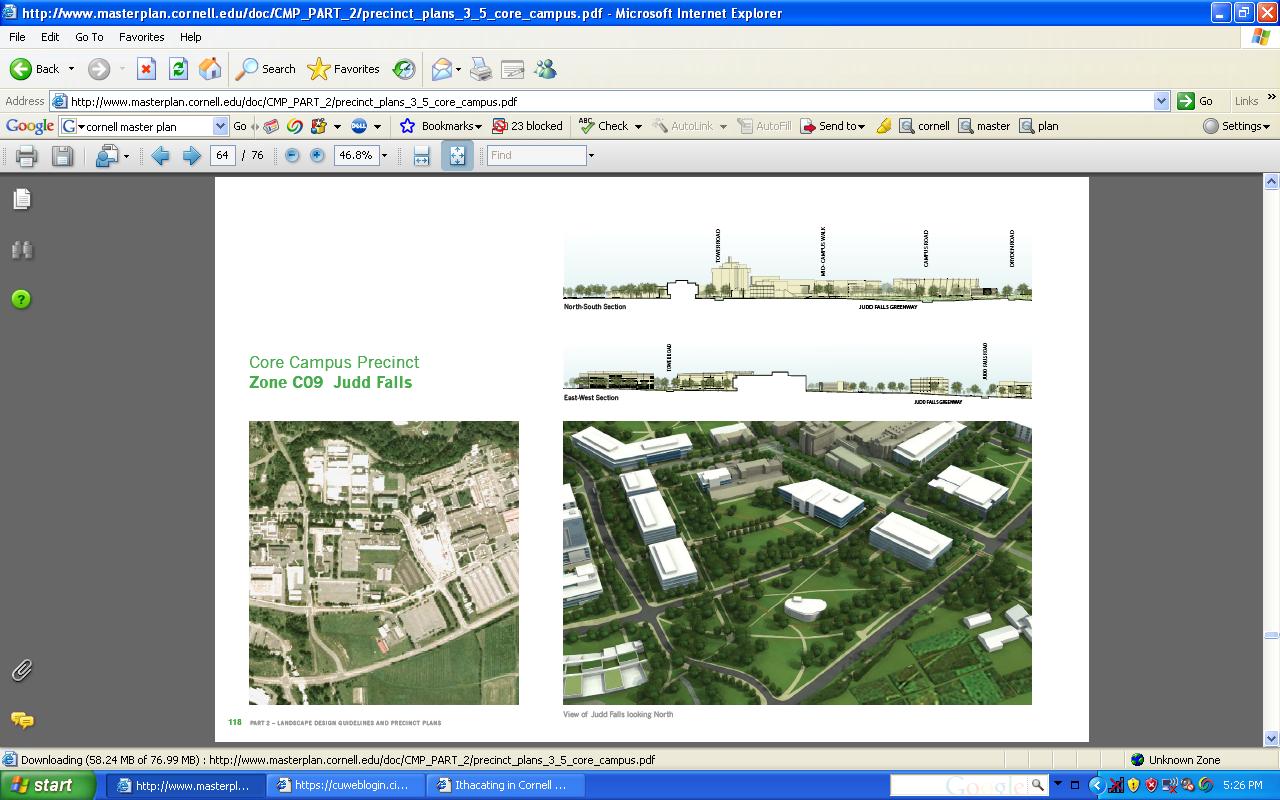Go to previous PDF page arrow

(160, 156)
